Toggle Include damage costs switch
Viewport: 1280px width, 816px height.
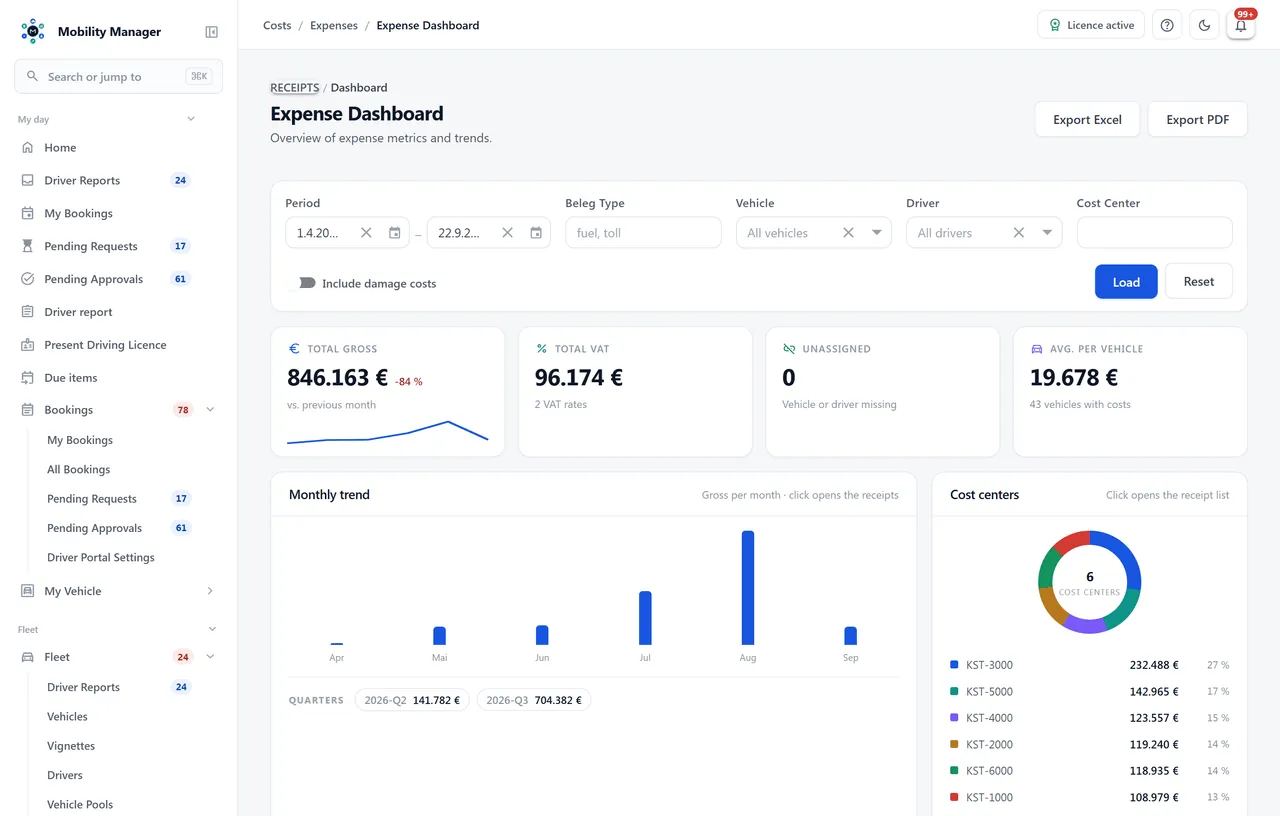302,284
